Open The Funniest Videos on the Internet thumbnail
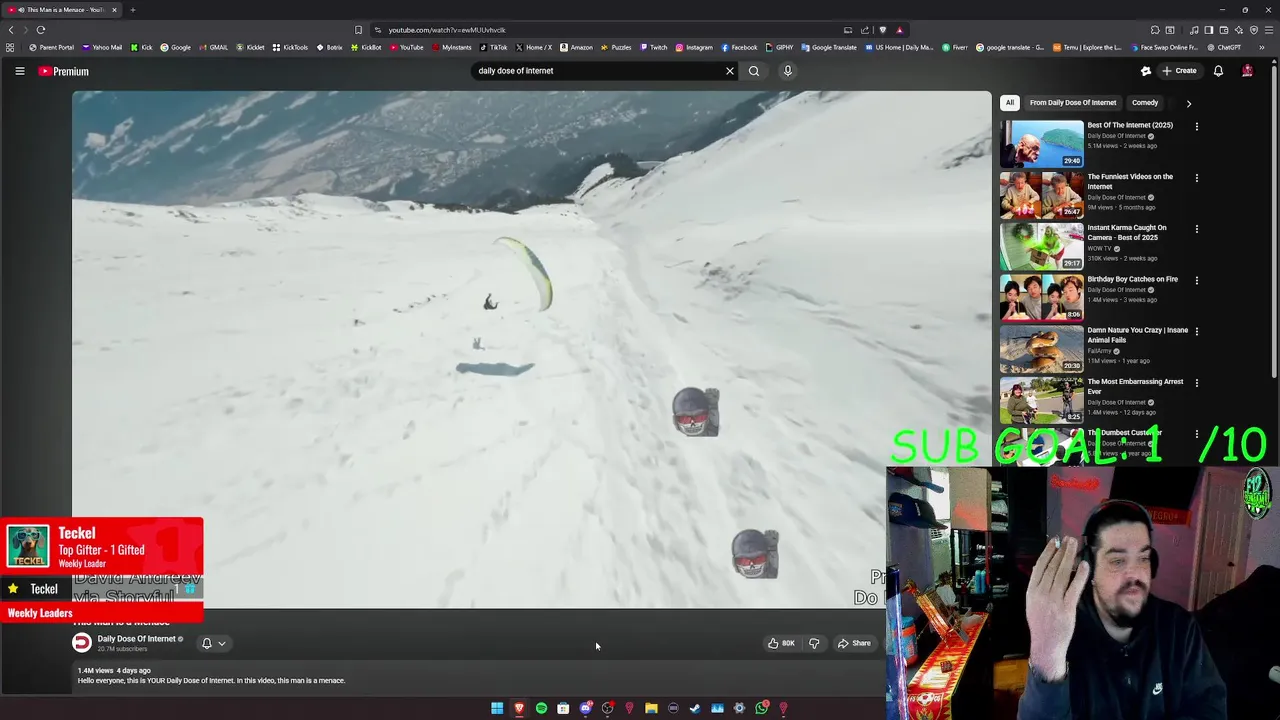This screenshot has width=1280, height=720. (1041, 194)
